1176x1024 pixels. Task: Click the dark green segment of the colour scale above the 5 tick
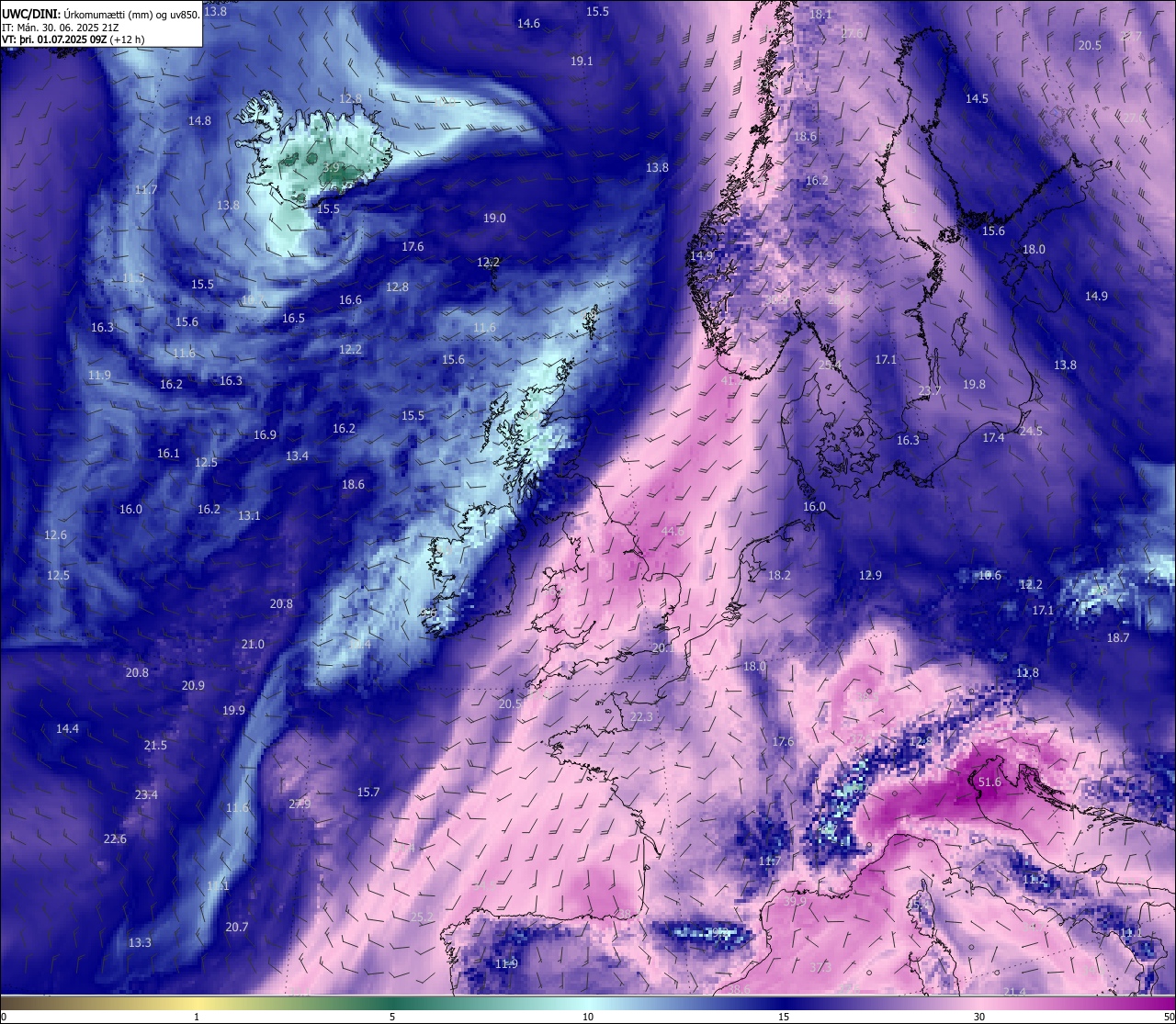coord(392,1003)
